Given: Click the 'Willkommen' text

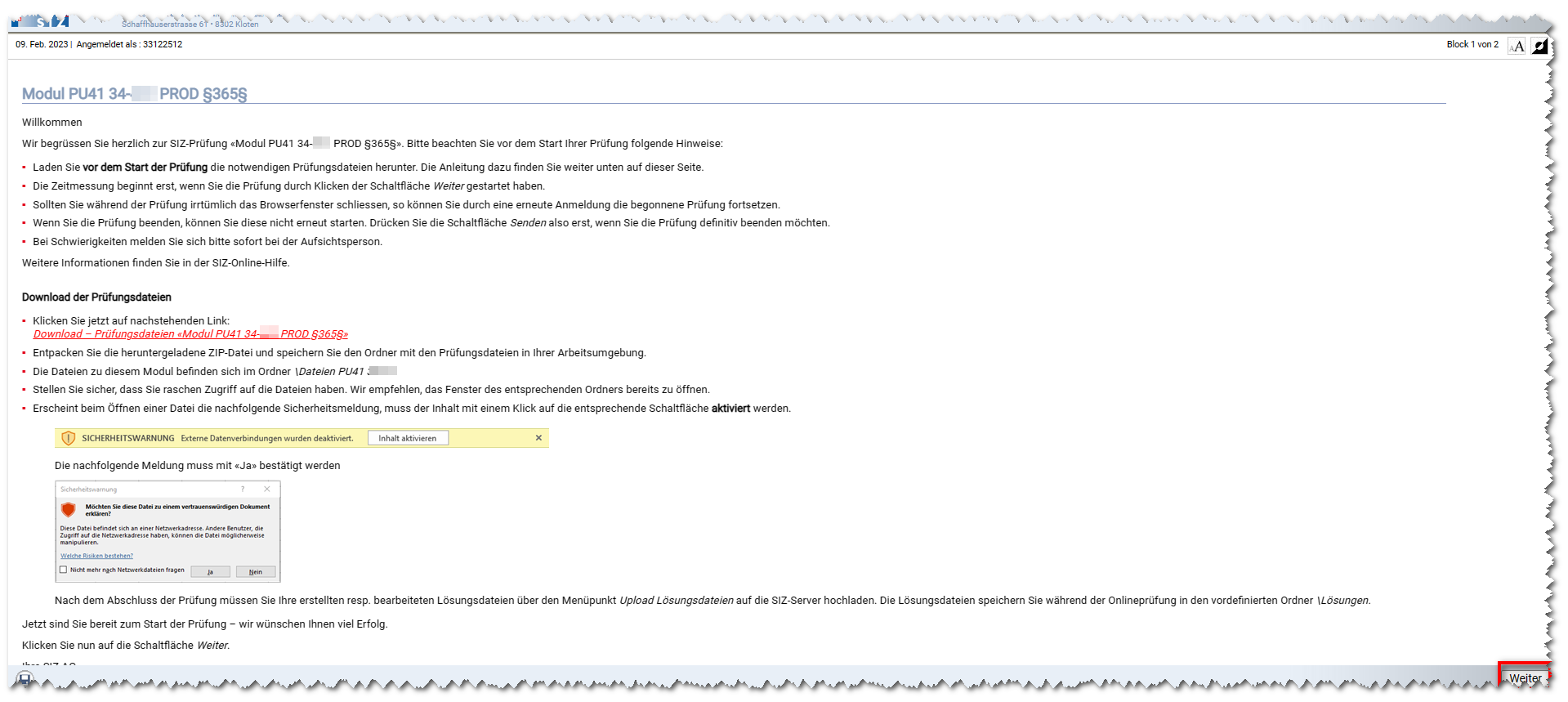Looking at the screenshot, I should [52, 123].
